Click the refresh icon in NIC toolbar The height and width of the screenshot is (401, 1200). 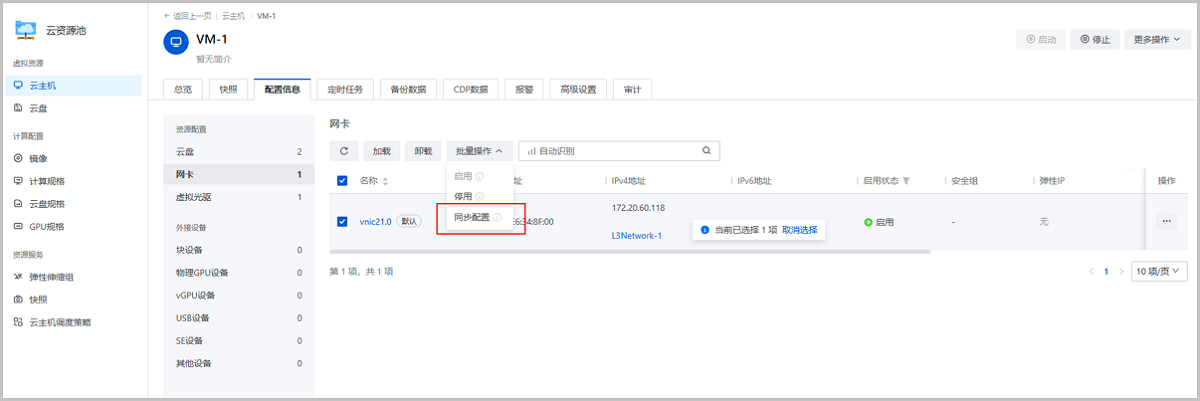(343, 151)
